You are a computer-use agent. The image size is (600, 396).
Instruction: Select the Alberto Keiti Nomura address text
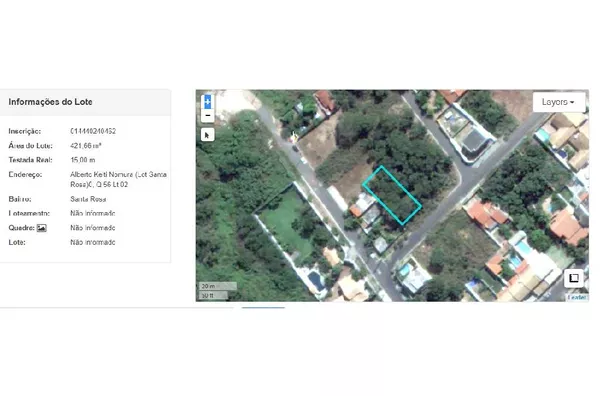pos(118,179)
